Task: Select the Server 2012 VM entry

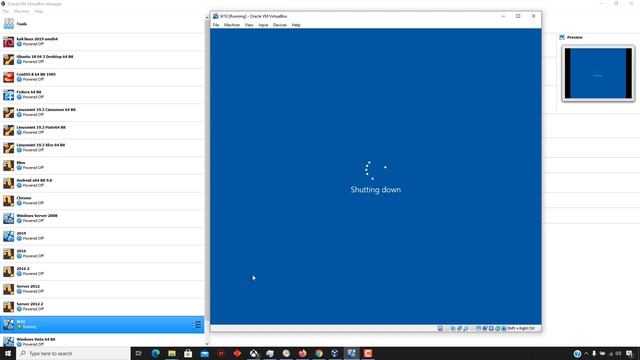Action: pos(102,289)
